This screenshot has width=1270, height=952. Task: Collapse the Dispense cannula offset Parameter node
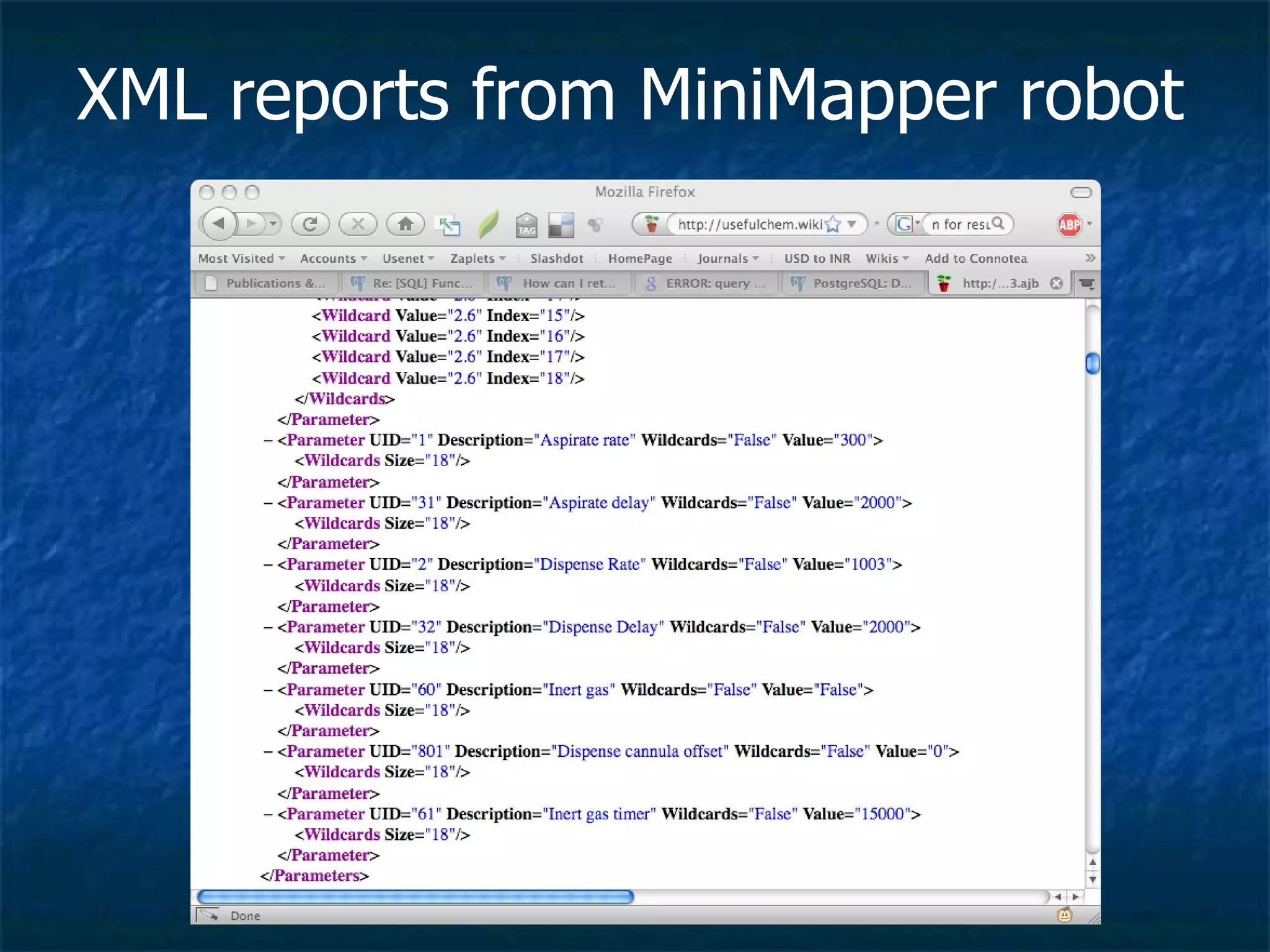pos(268,752)
